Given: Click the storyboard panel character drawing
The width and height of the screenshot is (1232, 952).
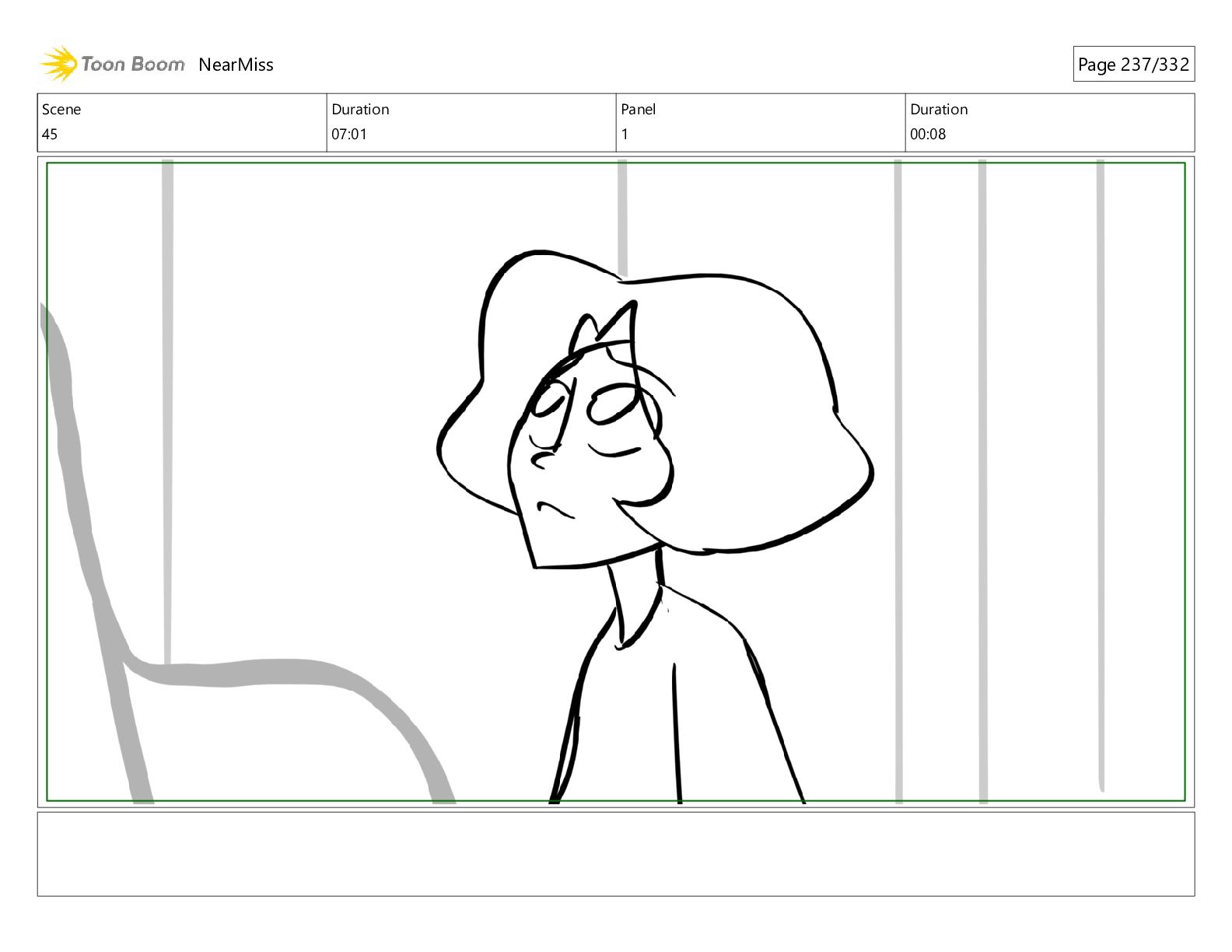Looking at the screenshot, I should point(655,526).
